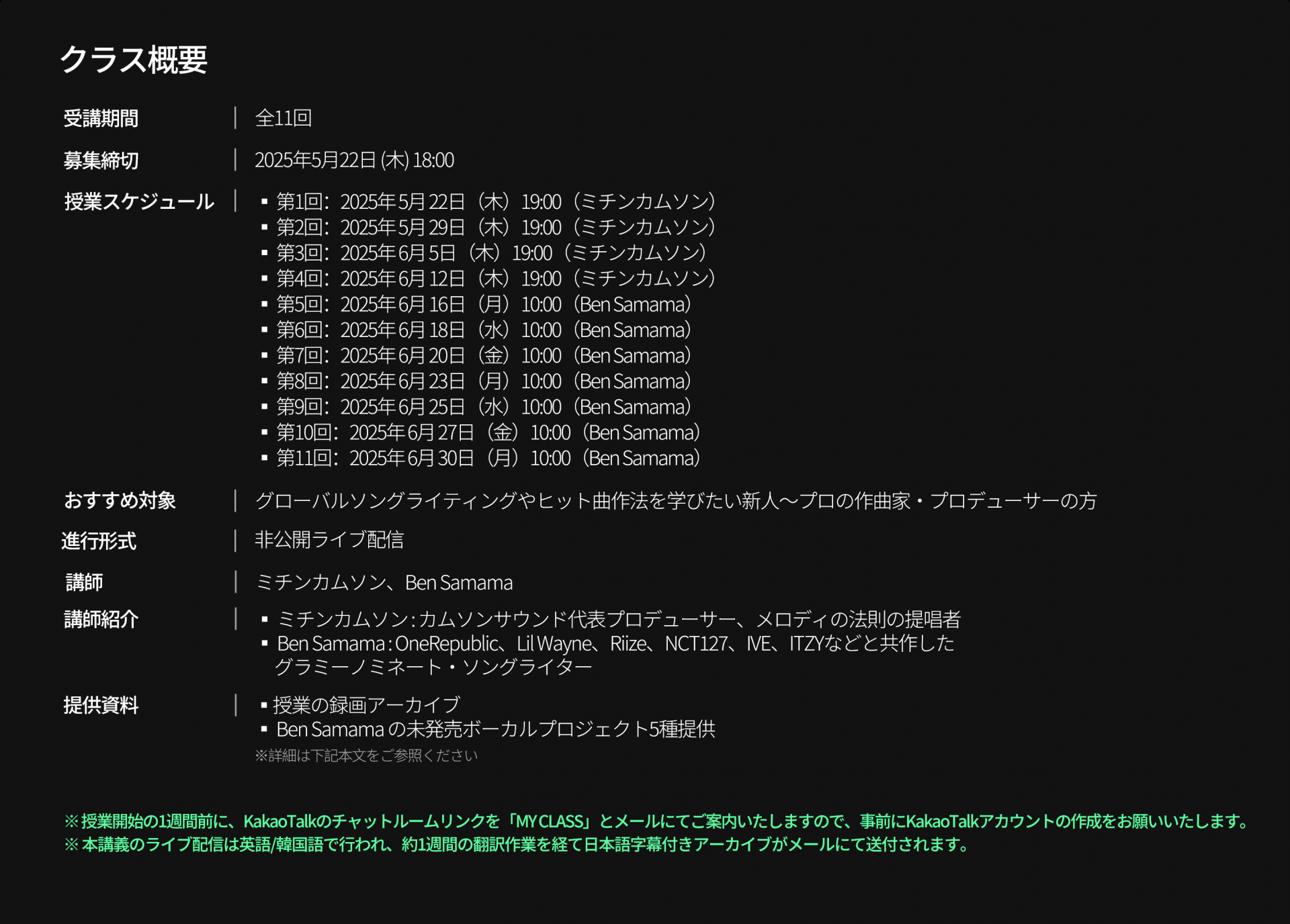This screenshot has width=1290, height=924.
Task: Click the green KakaoTalk notice line
Action: (655, 821)
